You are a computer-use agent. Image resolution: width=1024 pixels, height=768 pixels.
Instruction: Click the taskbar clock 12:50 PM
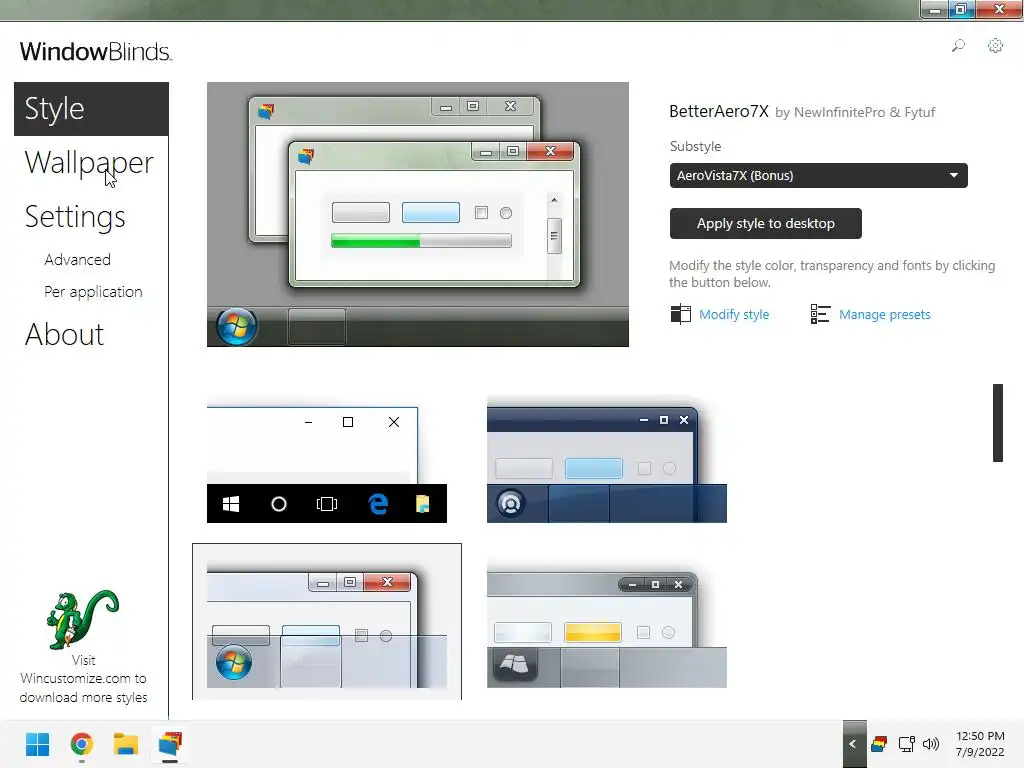click(x=980, y=744)
